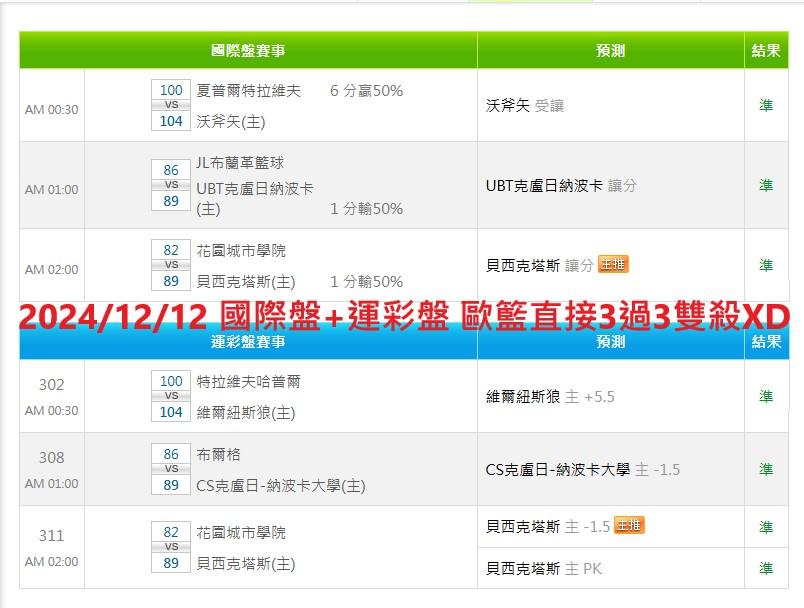This screenshot has width=804, height=608.
Task: Select team 夏普爾特拉維夫
Action: click(x=249, y=91)
